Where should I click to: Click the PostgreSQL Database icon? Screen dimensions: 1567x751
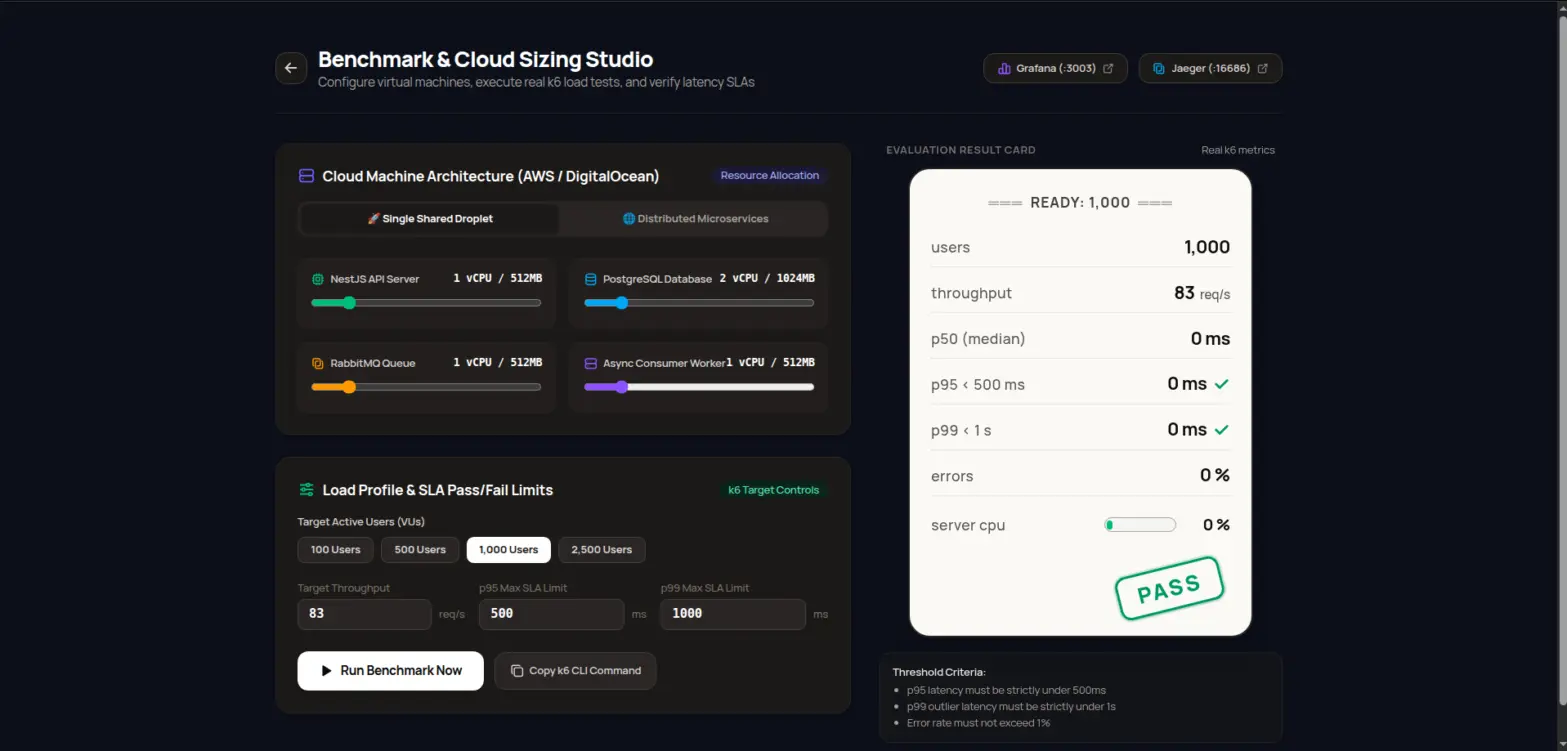pyautogui.click(x=591, y=279)
